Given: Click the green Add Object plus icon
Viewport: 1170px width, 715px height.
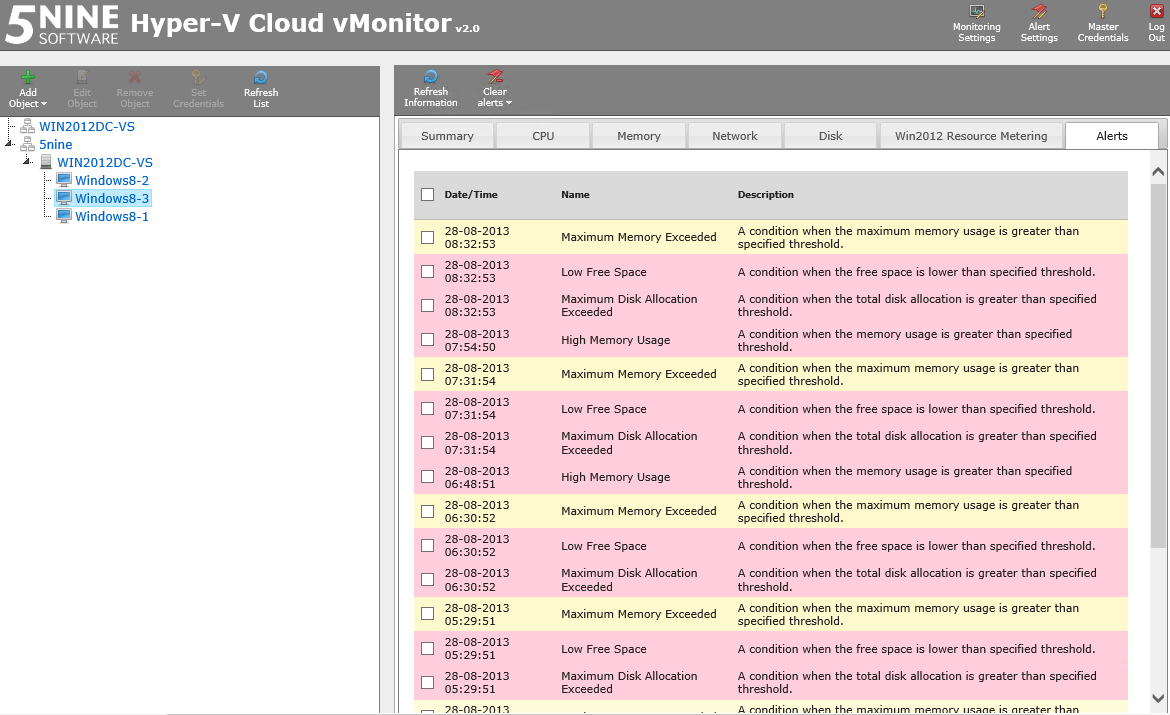Looking at the screenshot, I should click(x=28, y=78).
